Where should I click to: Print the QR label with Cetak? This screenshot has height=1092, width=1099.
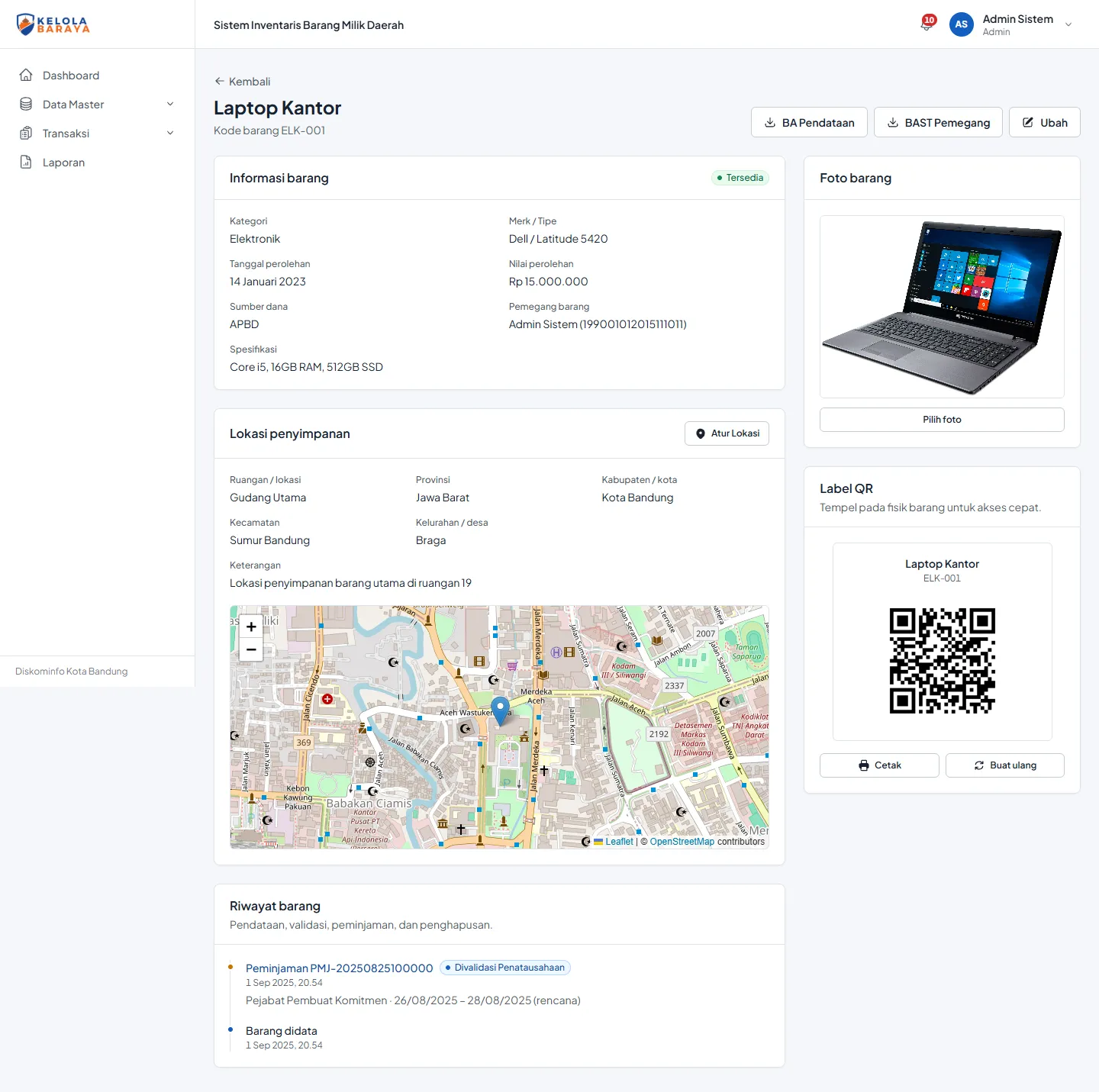point(879,765)
